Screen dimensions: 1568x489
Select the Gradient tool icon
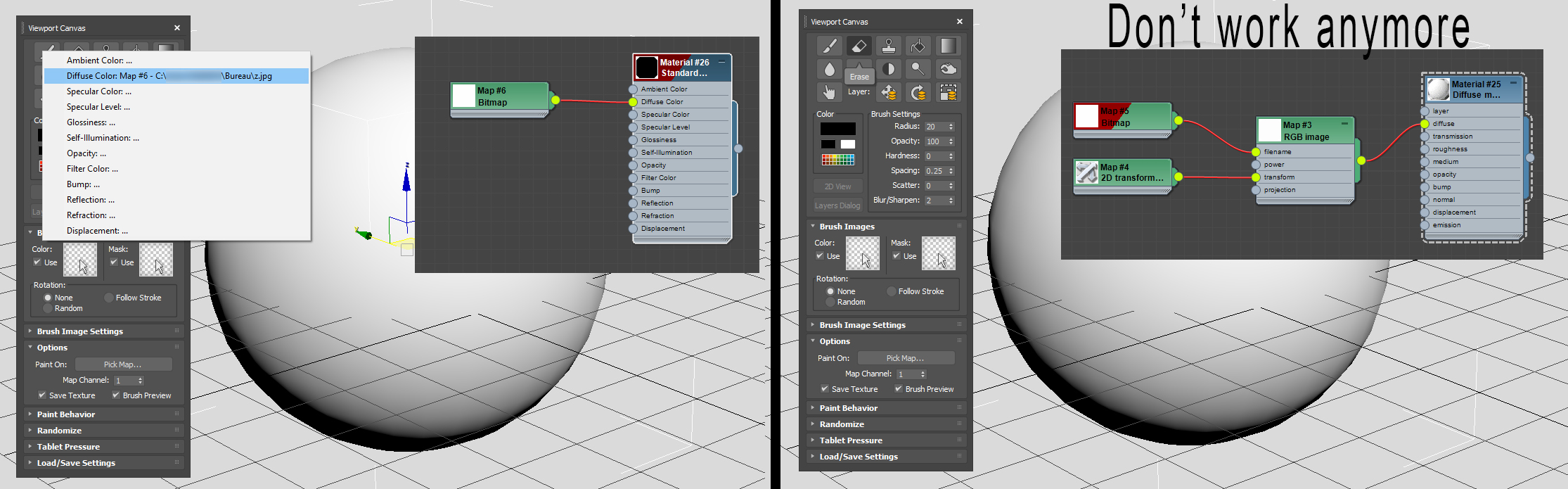(x=948, y=46)
